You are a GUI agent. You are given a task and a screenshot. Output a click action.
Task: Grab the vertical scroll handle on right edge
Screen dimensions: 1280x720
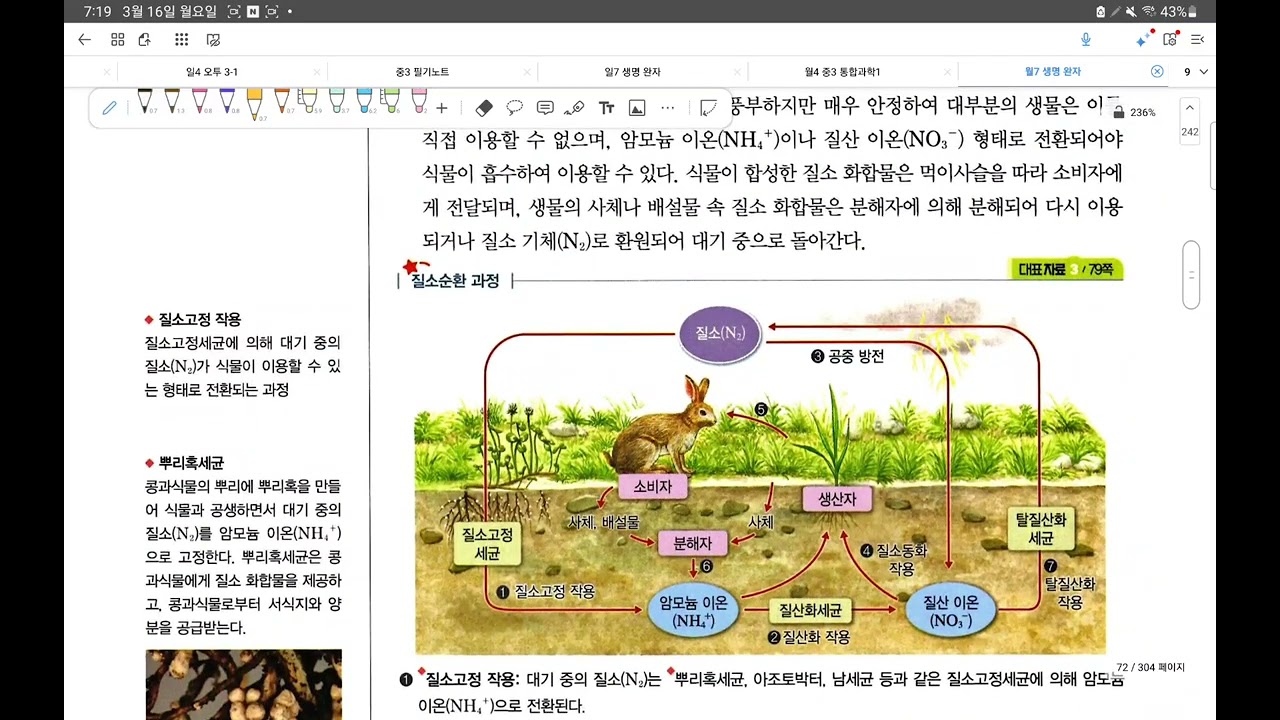[x=1191, y=275]
